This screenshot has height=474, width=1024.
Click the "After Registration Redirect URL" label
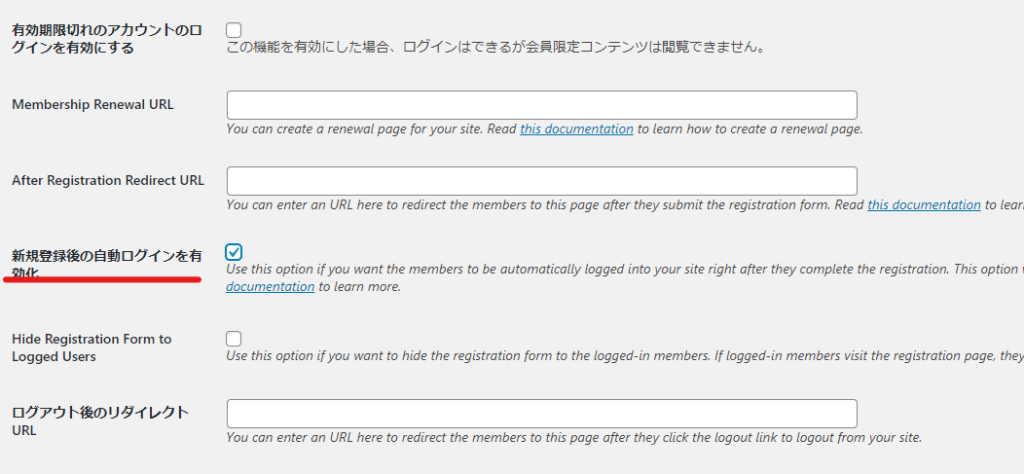(x=108, y=180)
